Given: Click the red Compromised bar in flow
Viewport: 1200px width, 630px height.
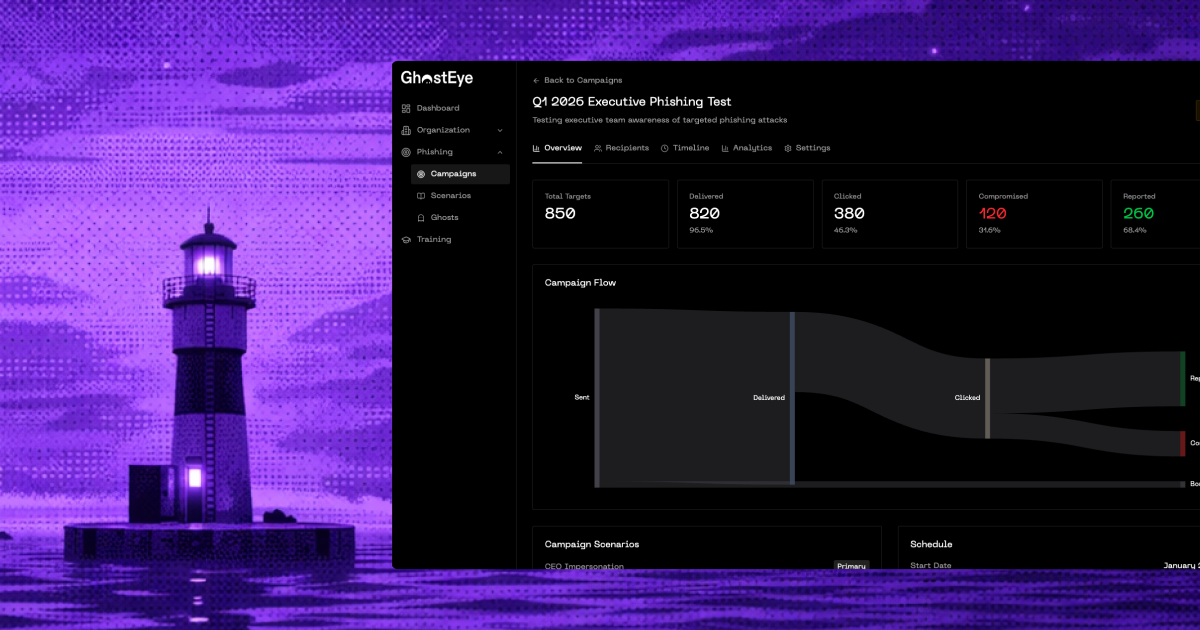Looking at the screenshot, I should (1182, 443).
